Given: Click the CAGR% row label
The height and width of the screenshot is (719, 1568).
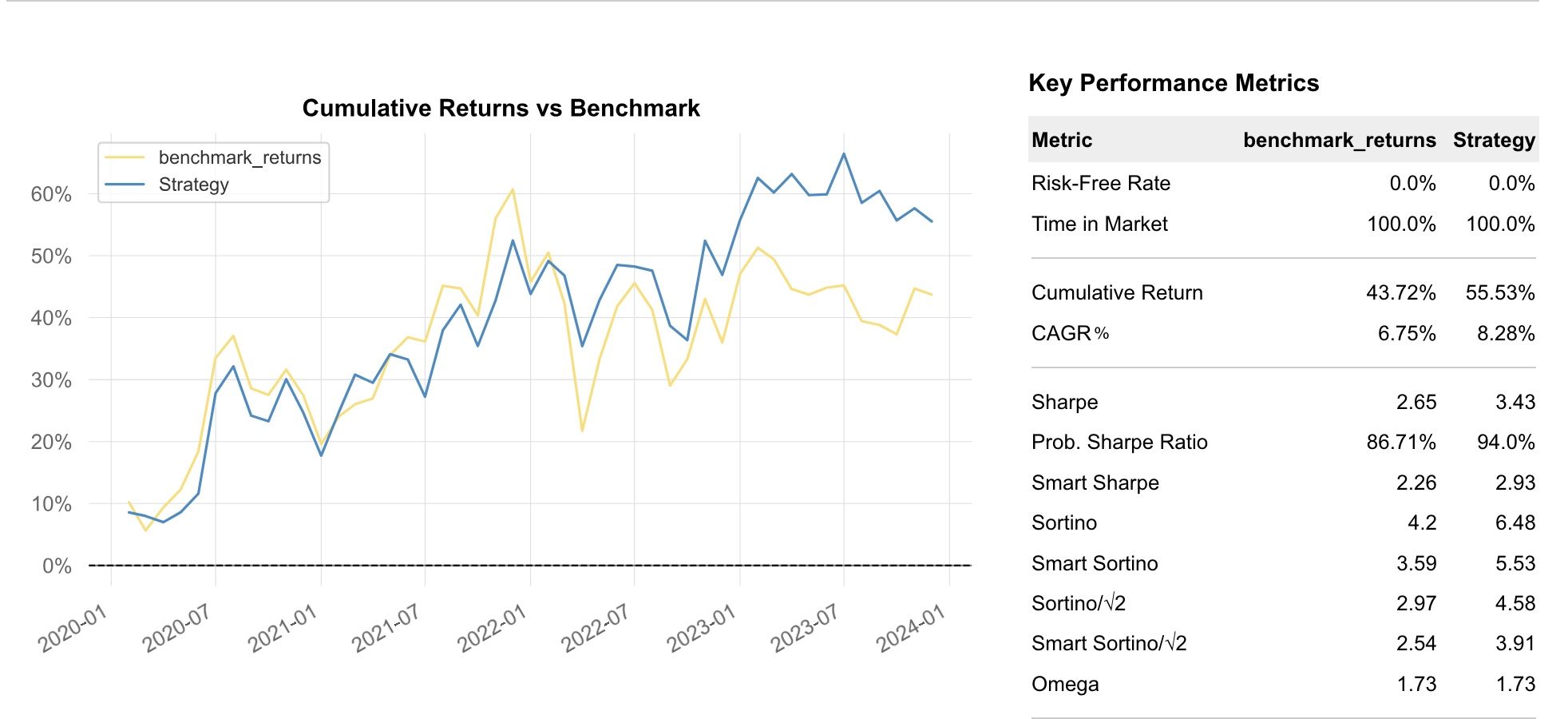Looking at the screenshot, I should coord(1071,333).
